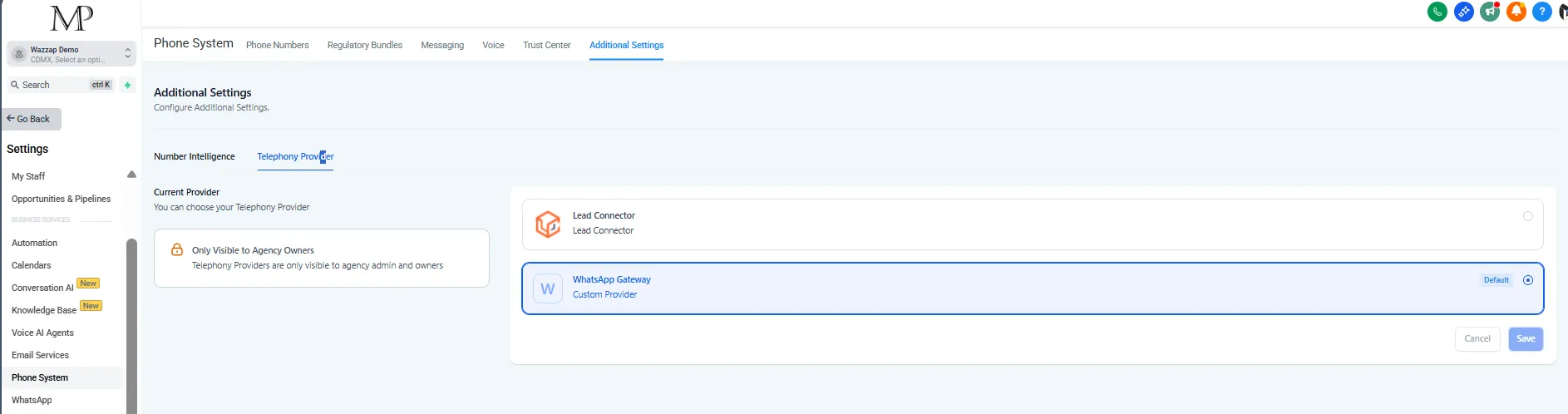Open the Wazzap Demo account switcher dropdown

[x=71, y=54]
